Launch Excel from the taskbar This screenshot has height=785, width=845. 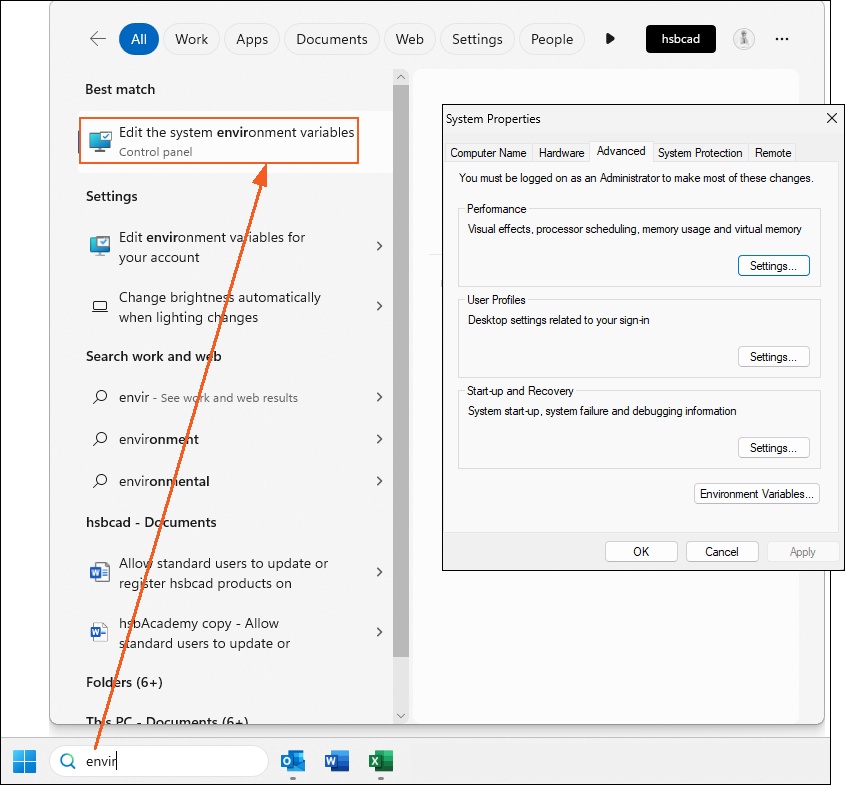click(381, 761)
